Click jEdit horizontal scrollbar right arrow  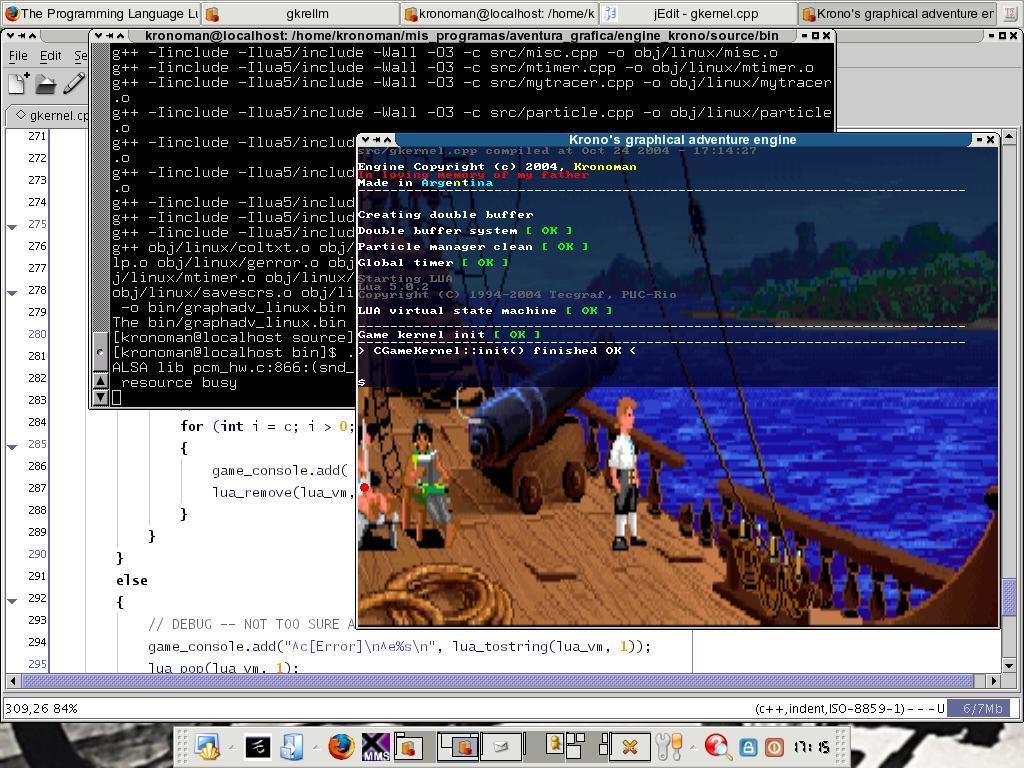click(993, 680)
